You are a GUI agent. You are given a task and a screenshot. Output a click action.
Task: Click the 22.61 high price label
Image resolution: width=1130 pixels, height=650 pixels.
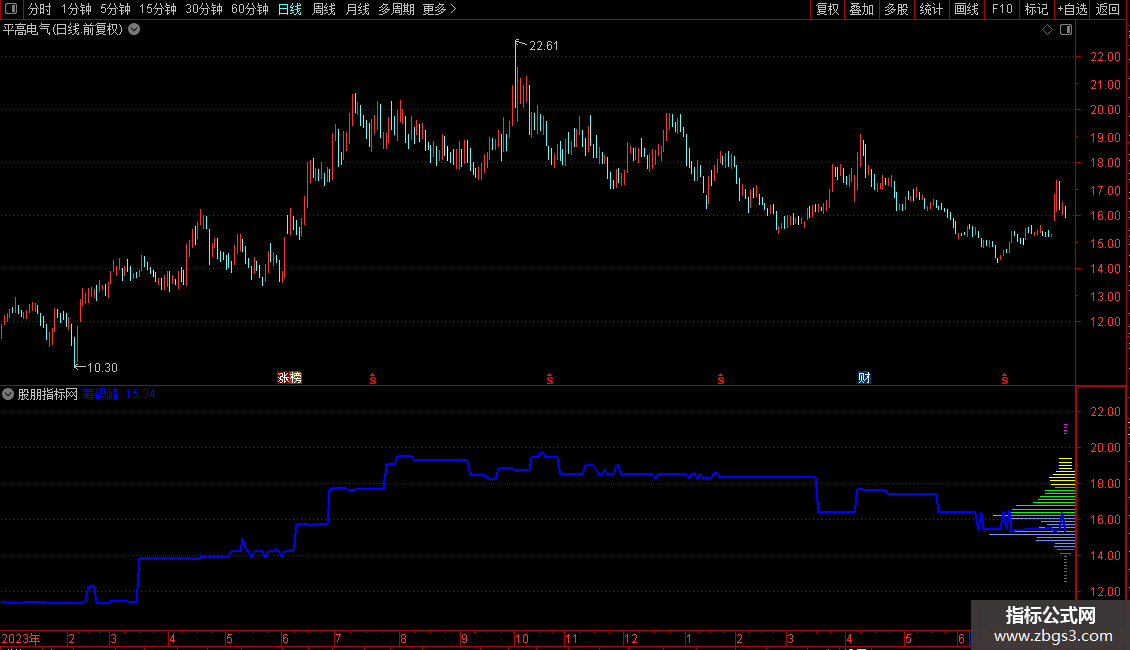click(x=543, y=45)
